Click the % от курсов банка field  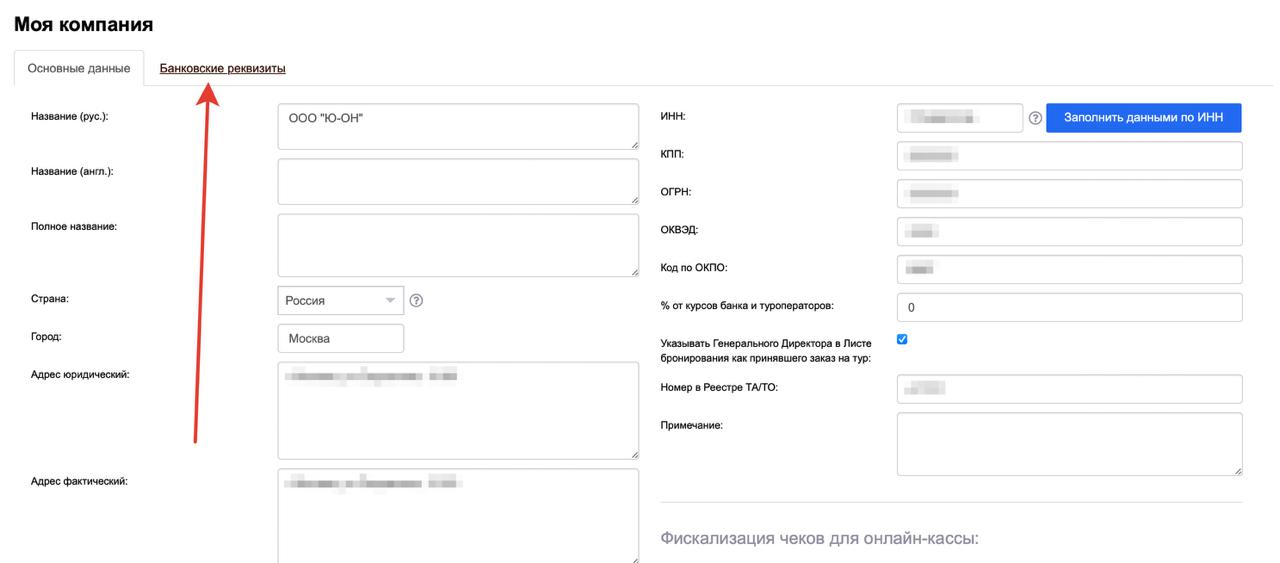(x=1069, y=307)
